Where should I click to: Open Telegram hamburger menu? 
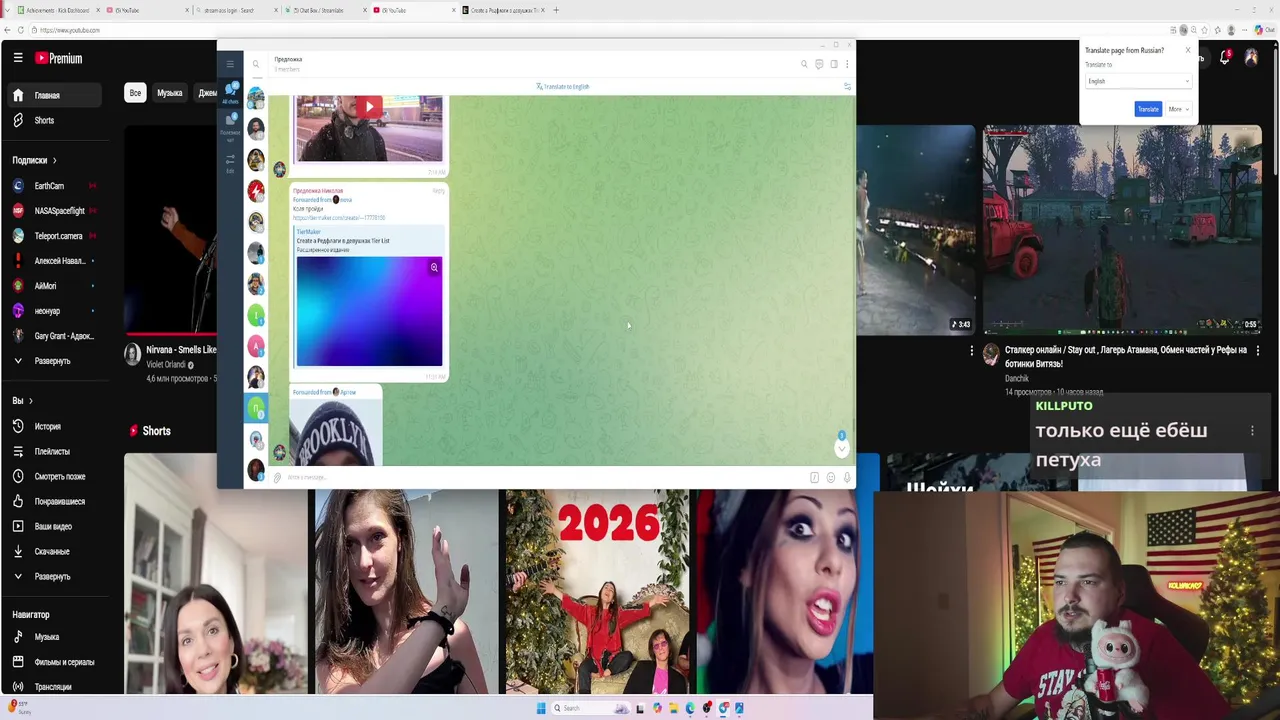[230, 63]
